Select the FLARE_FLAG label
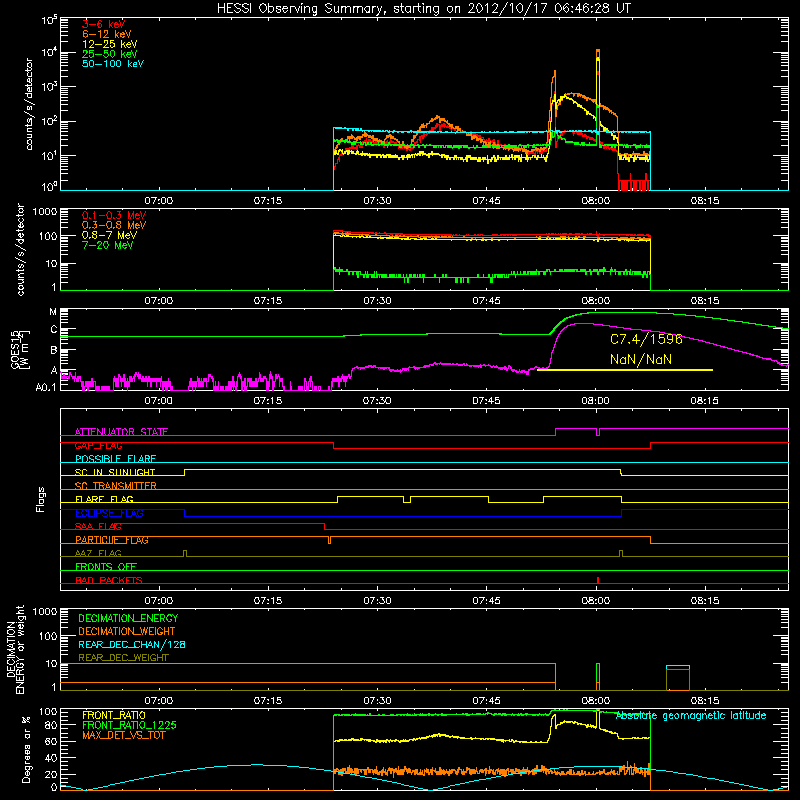800x800 pixels. [104, 499]
